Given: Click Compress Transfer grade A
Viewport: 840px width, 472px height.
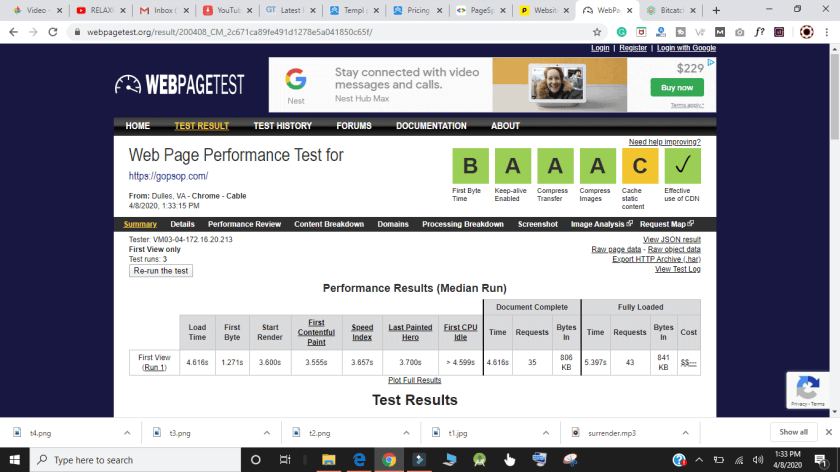Looking at the screenshot, I should click(555, 166).
